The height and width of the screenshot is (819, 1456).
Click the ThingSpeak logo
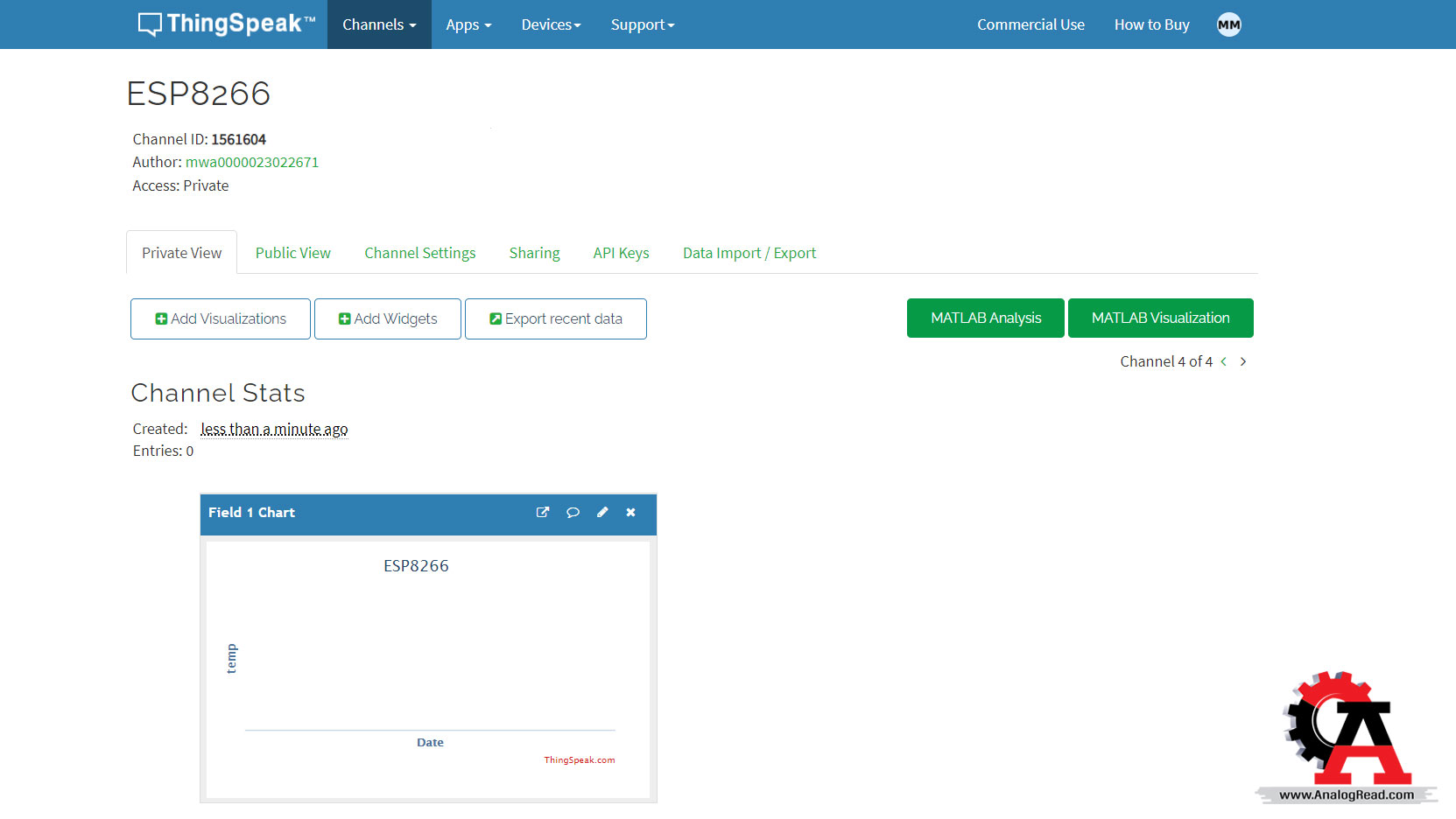[x=226, y=24]
